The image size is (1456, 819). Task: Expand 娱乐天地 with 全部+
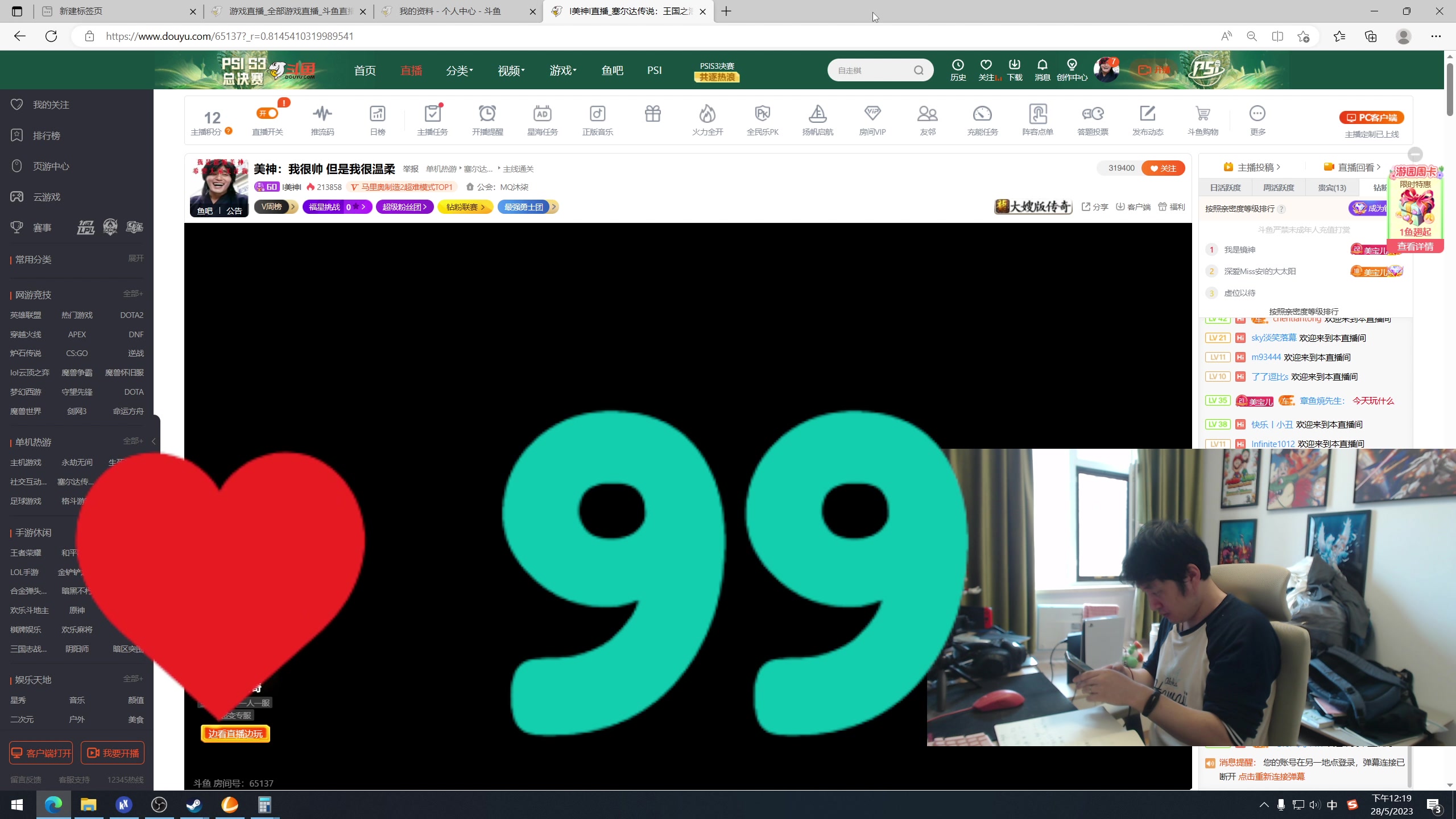click(133, 679)
